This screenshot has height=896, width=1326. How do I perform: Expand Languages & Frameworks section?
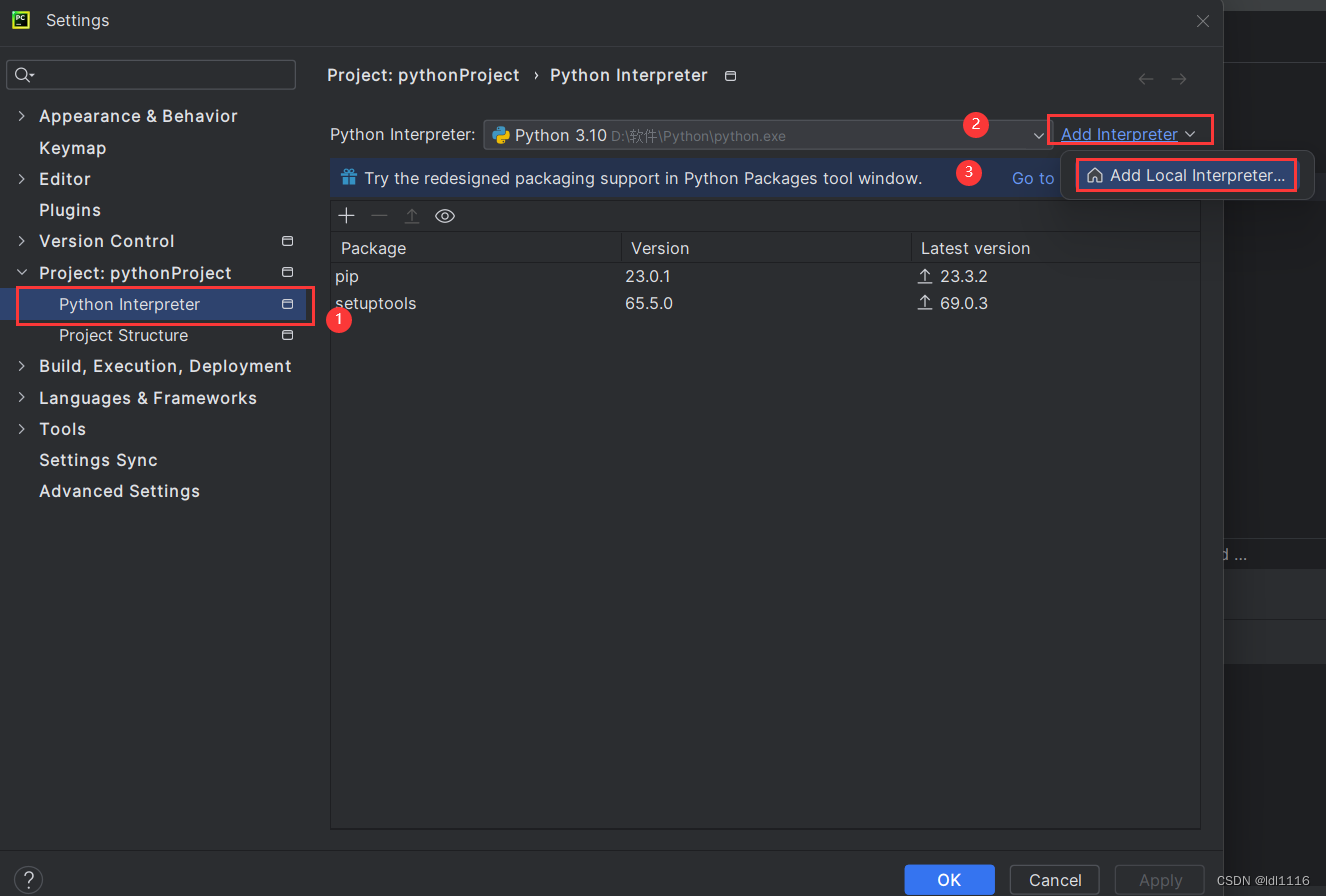tap(21, 398)
